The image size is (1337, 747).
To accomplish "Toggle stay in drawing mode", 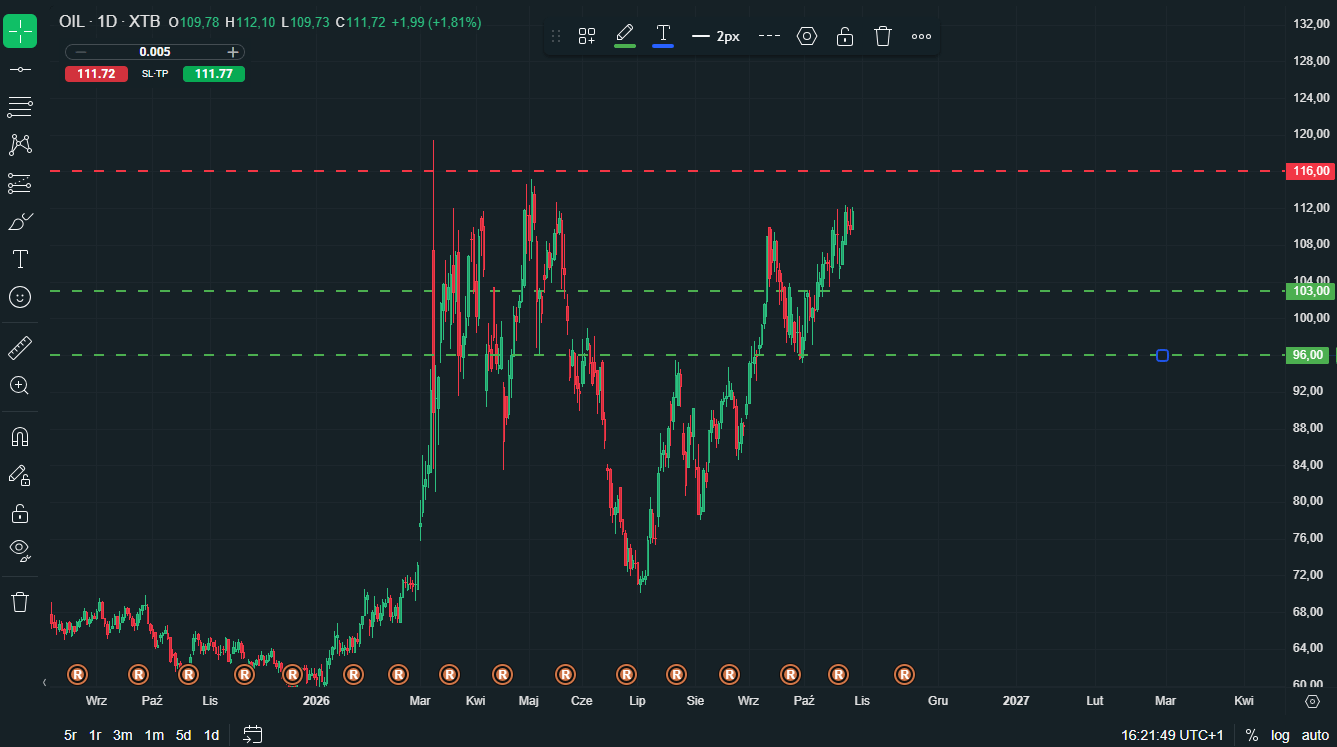I will [x=20, y=475].
